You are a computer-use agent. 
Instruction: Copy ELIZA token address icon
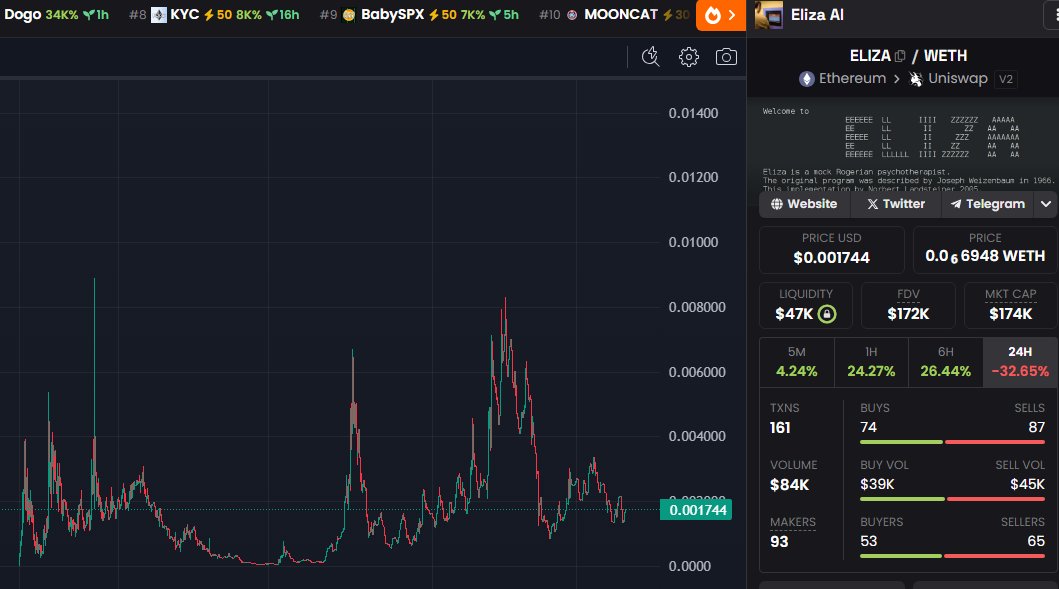(x=900, y=56)
